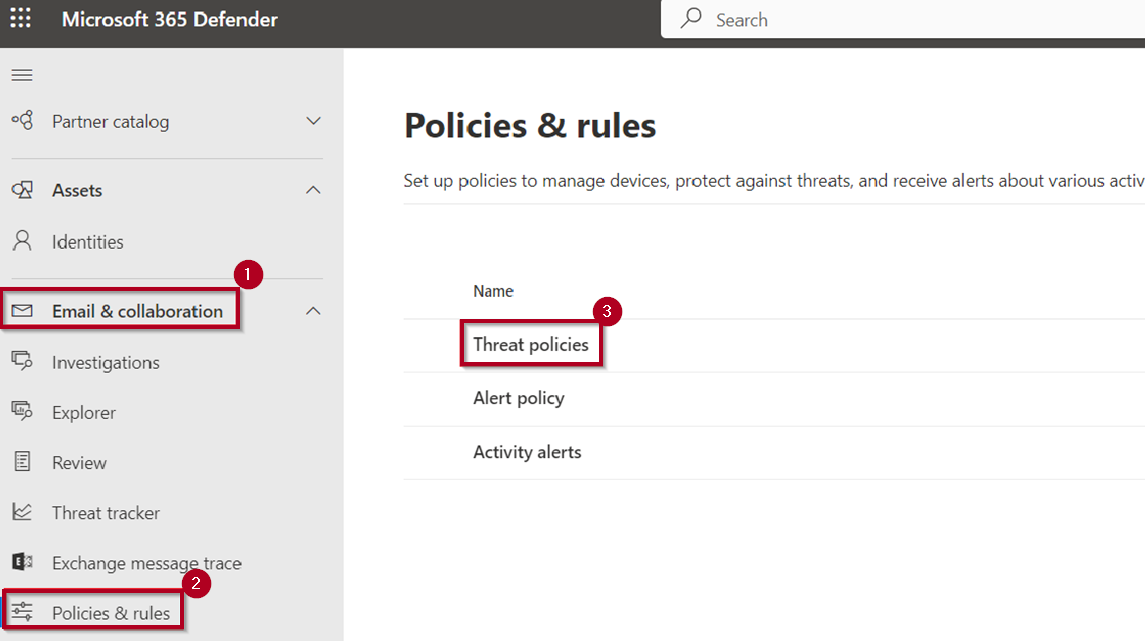Sort by the Name column header
Viewport: 1145px width, 641px height.
493,291
